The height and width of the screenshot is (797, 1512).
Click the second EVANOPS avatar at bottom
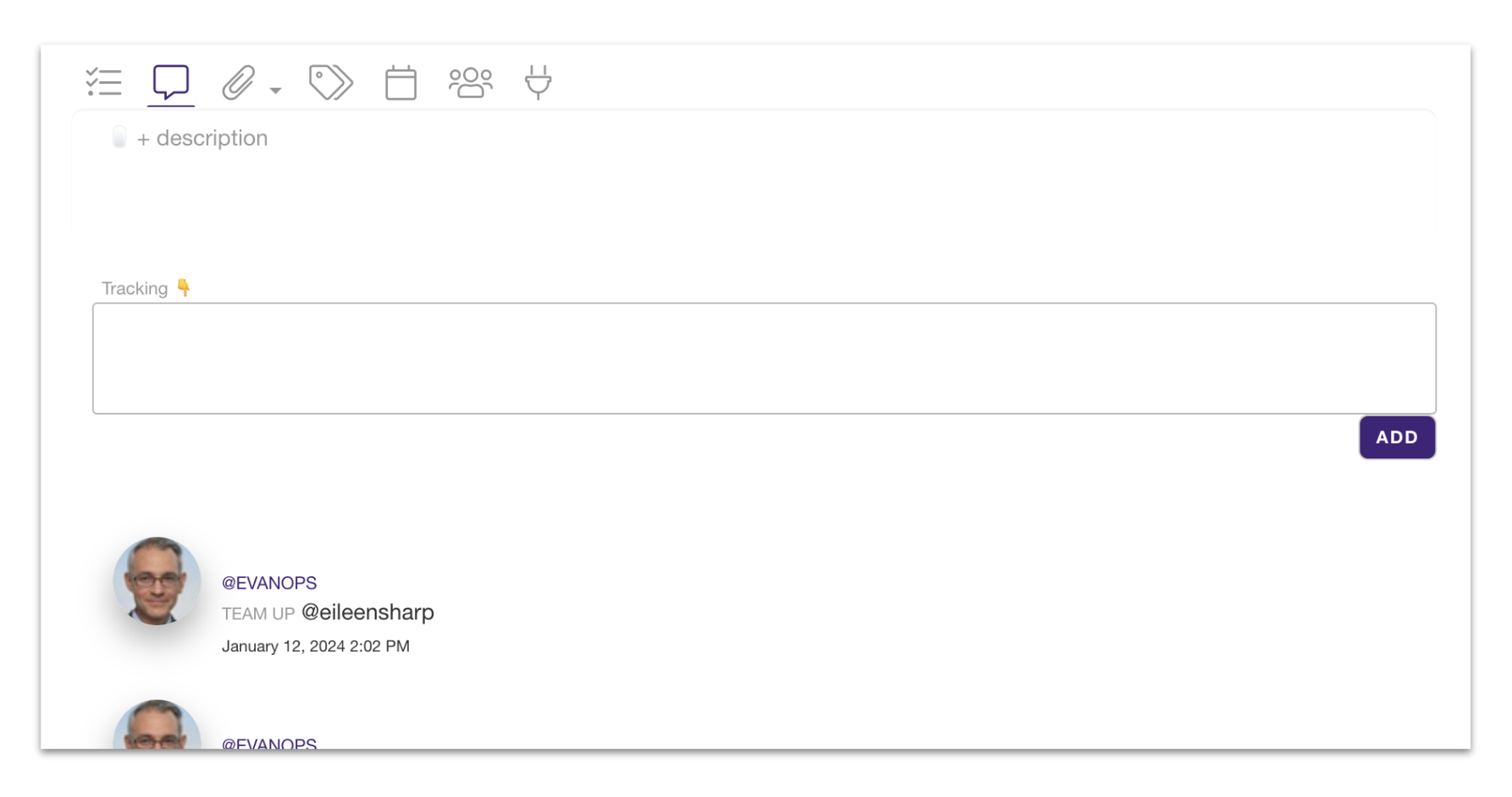(x=157, y=726)
